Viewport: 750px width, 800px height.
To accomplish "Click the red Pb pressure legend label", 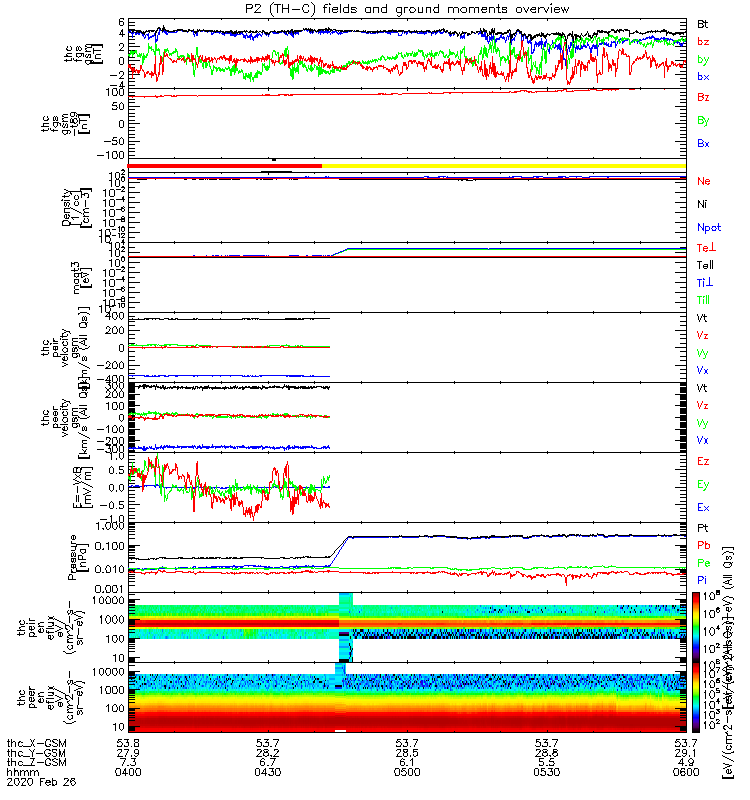I will [703, 545].
